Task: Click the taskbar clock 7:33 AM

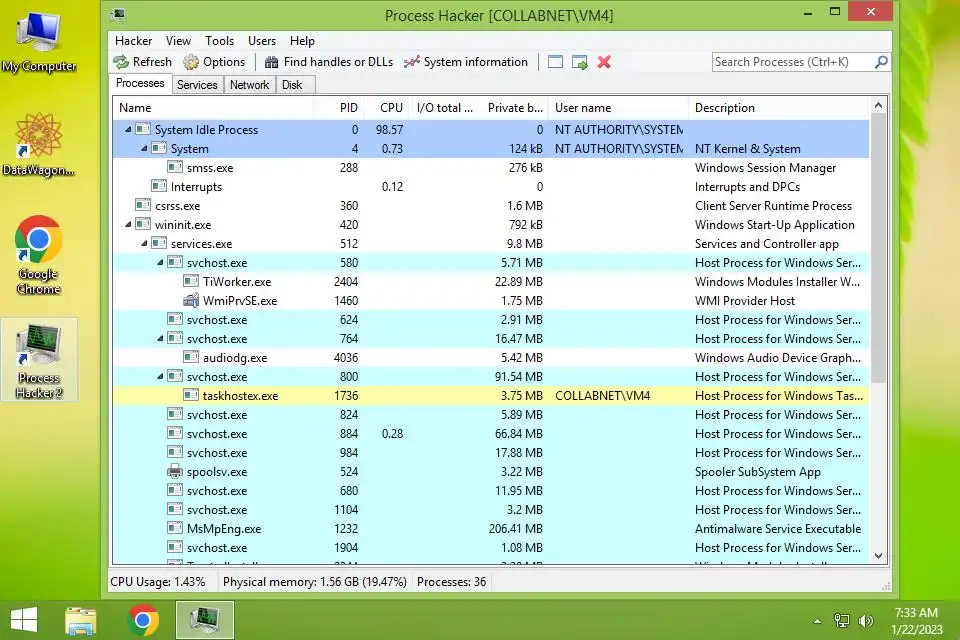Action: click(x=917, y=612)
